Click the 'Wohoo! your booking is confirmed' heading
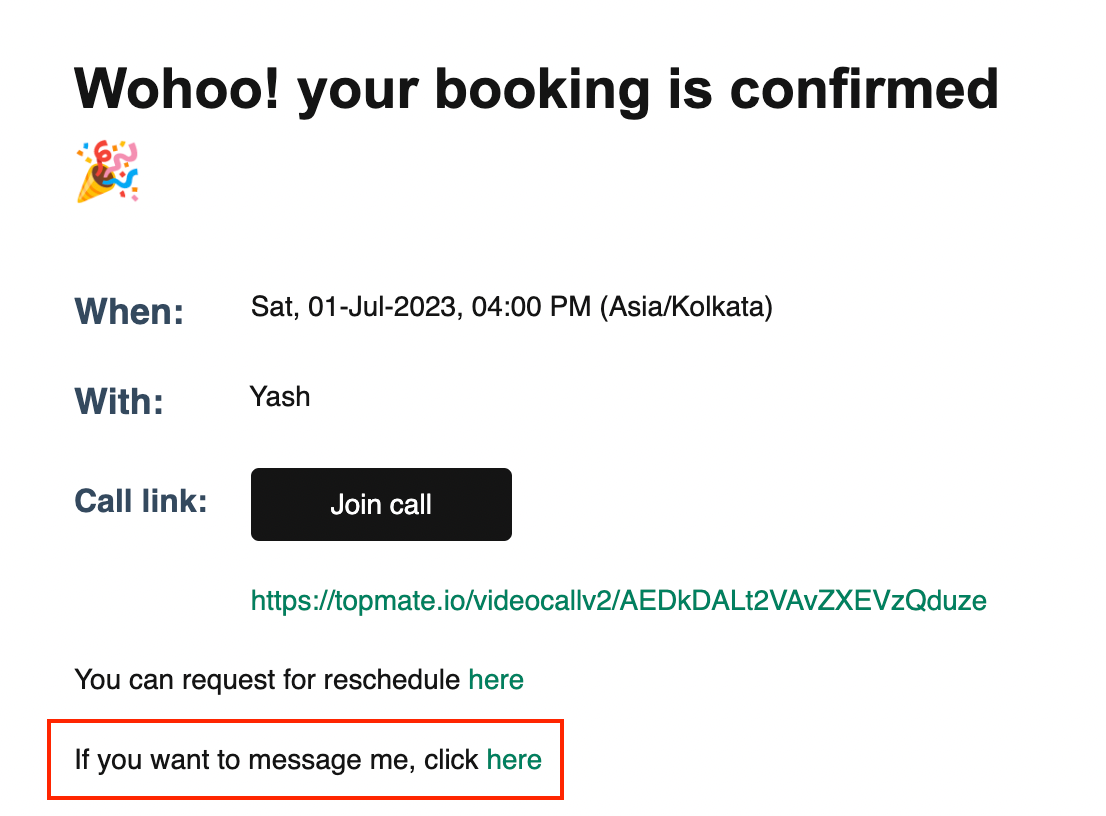The image size is (1106, 816). 536,90
